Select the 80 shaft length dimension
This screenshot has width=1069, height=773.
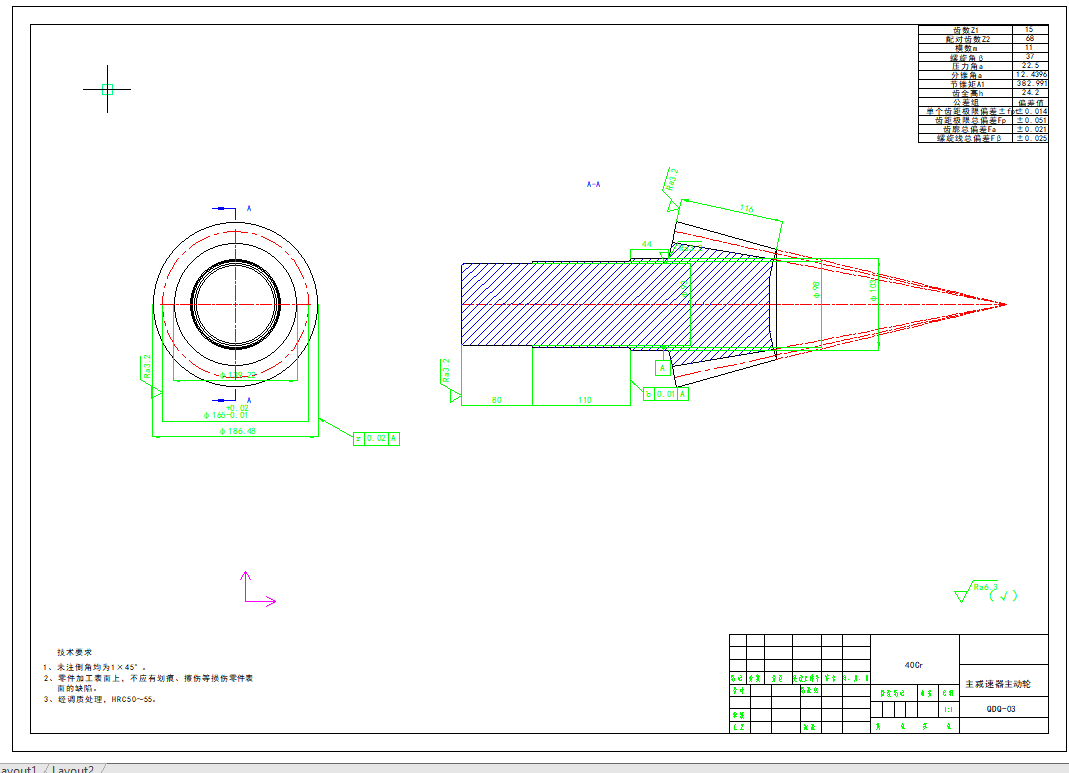click(496, 400)
